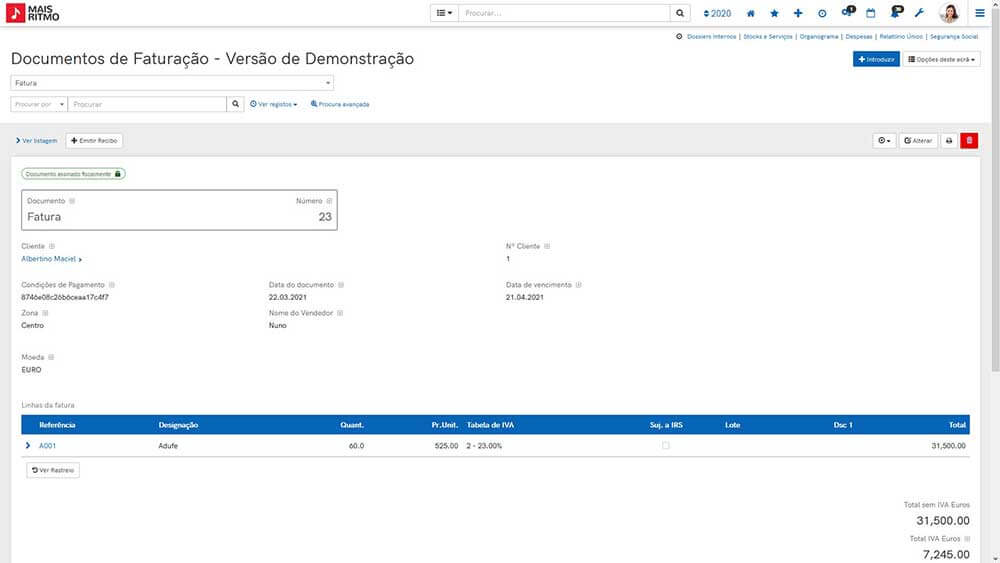1000x563 pixels.
Task: Open the Fatura document type dropdown
Action: [172, 83]
